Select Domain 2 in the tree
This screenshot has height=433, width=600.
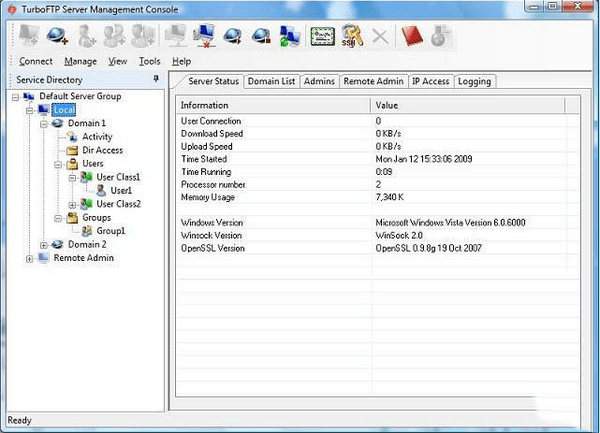(87, 244)
